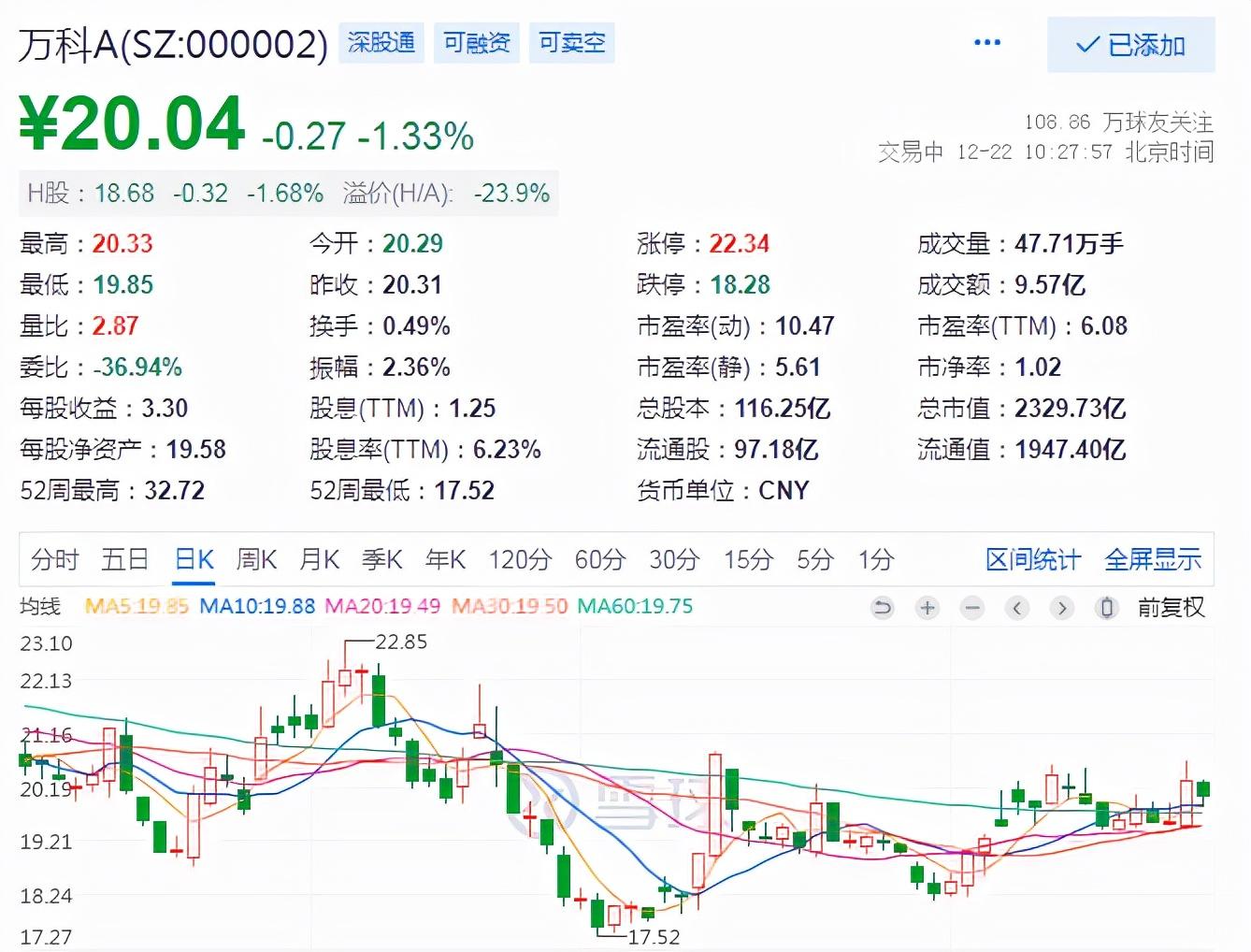Click the 跌停 value 18.28
1251x952 pixels.
(x=741, y=285)
